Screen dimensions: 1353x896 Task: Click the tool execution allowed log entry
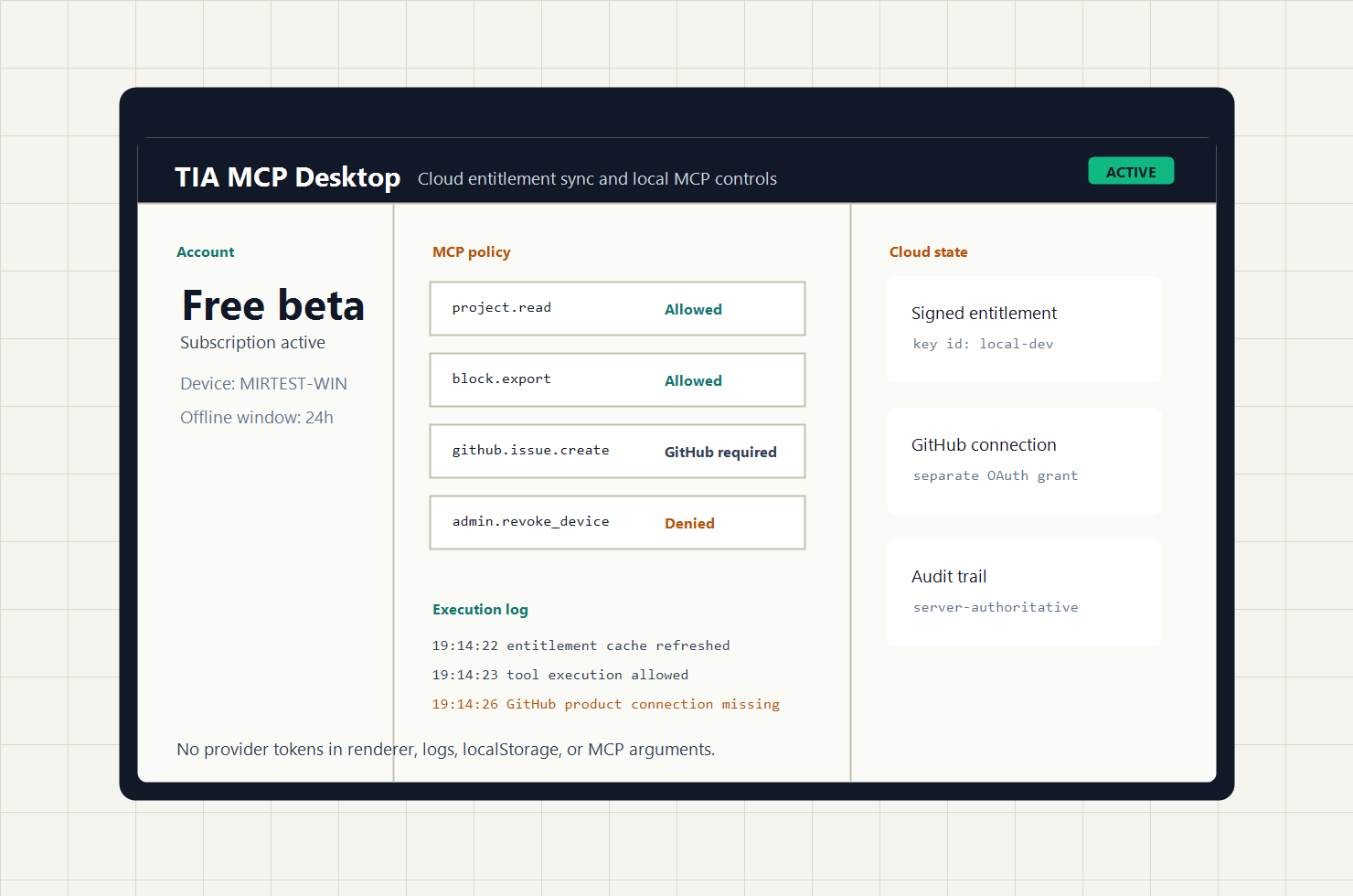point(560,675)
